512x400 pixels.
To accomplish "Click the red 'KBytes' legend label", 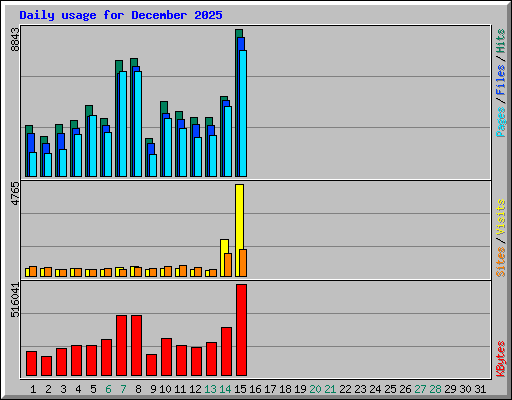I will tap(501, 359).
